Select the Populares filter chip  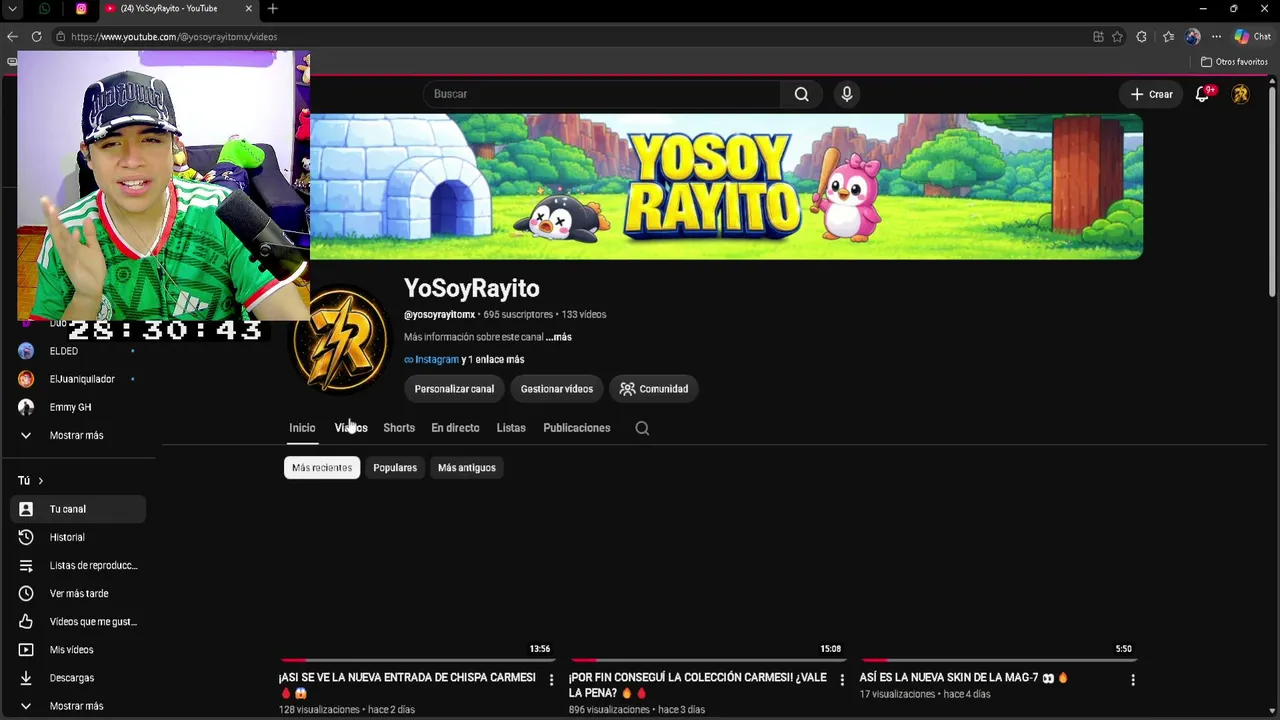point(395,468)
